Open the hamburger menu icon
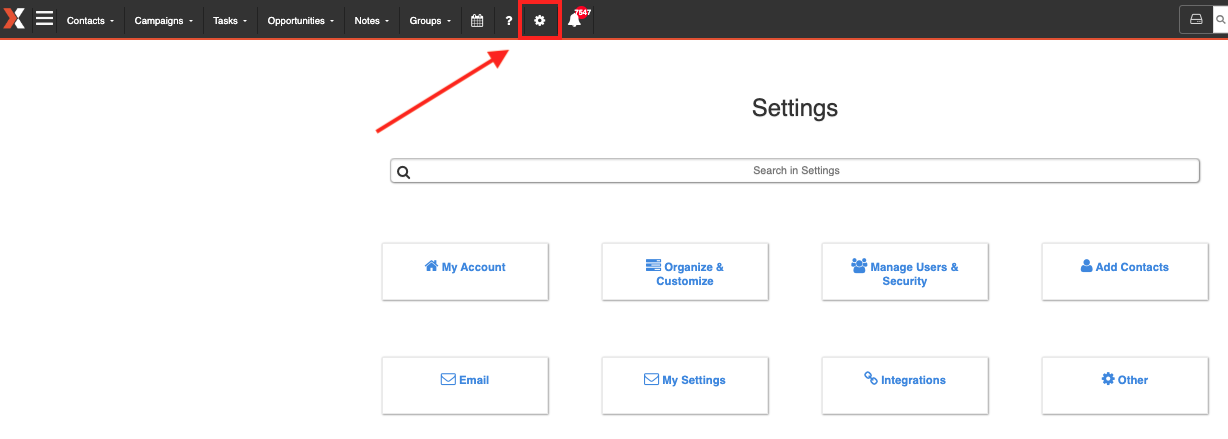 [x=44, y=19]
